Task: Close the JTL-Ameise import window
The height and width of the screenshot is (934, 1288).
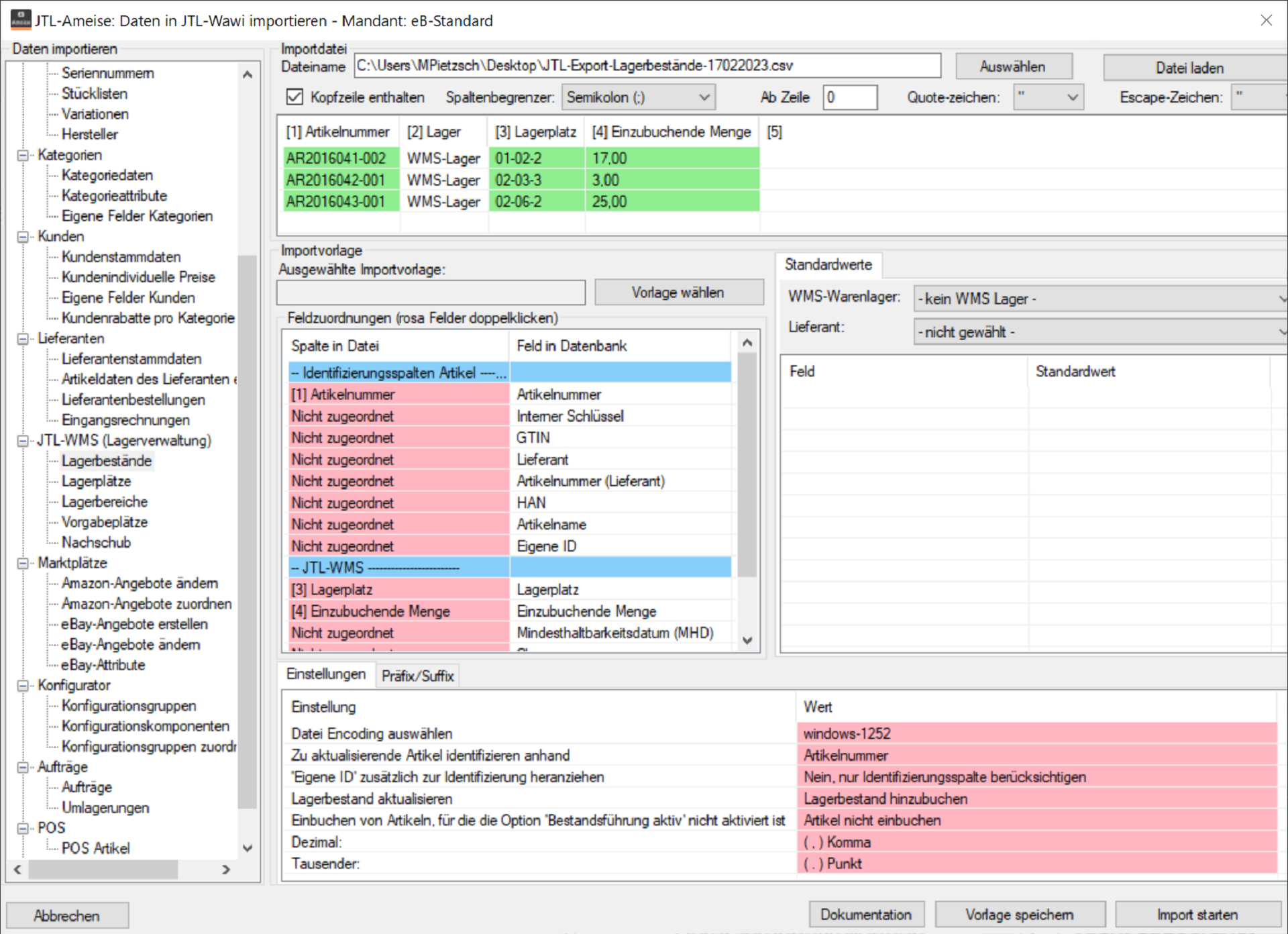Action: point(1266,20)
